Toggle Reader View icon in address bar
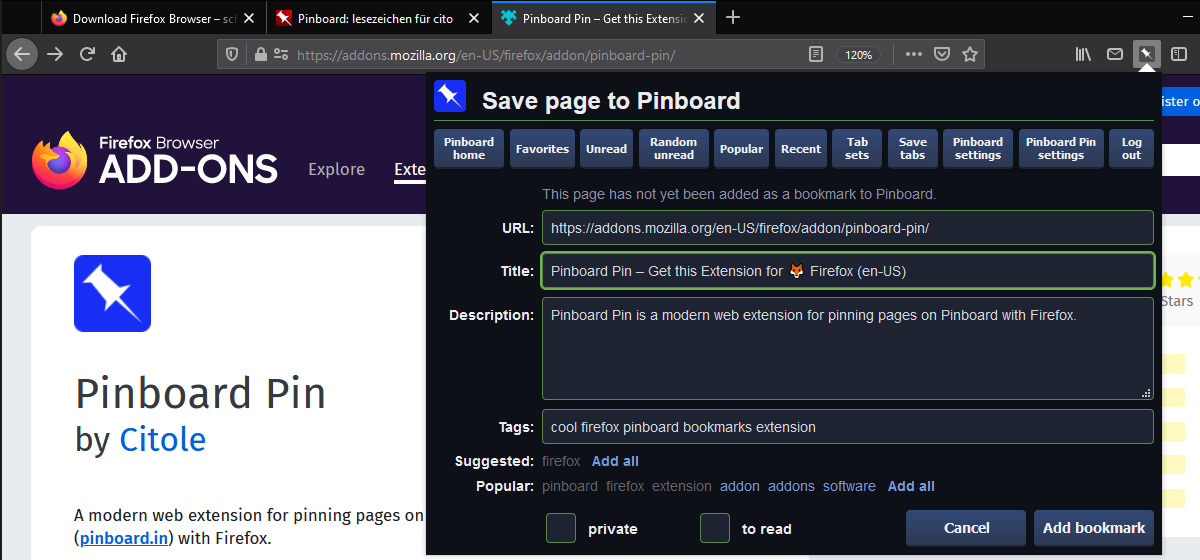Viewport: 1200px width, 560px height. (816, 54)
